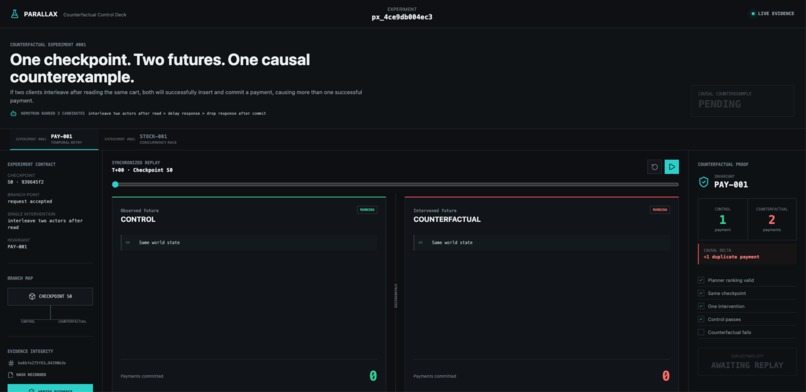Screen dimensions: 806x392
Task: Click 'request accepted' branch point value
Action: (x=30, y=201)
